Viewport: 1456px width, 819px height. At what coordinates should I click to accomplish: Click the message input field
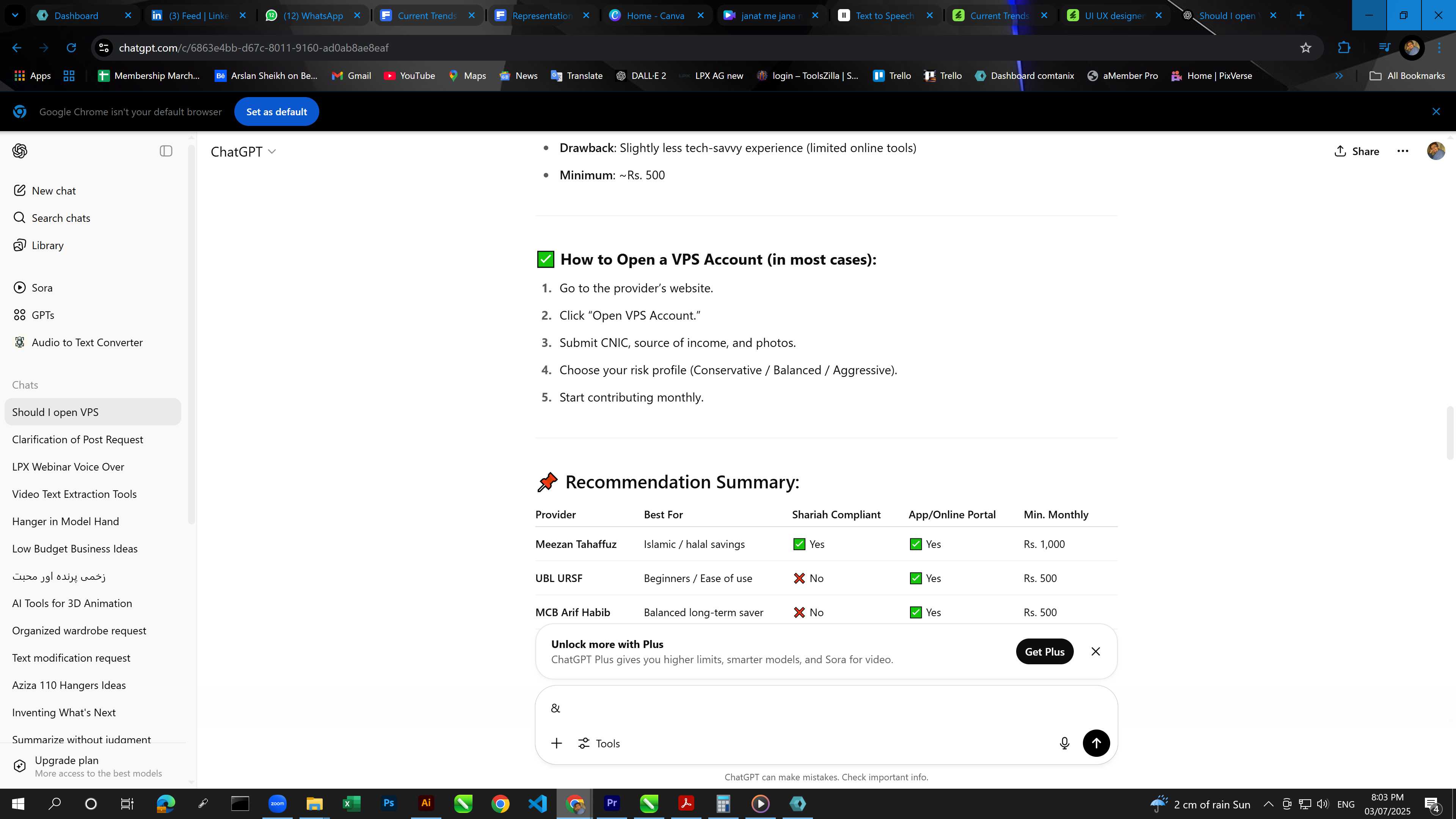click(x=826, y=708)
